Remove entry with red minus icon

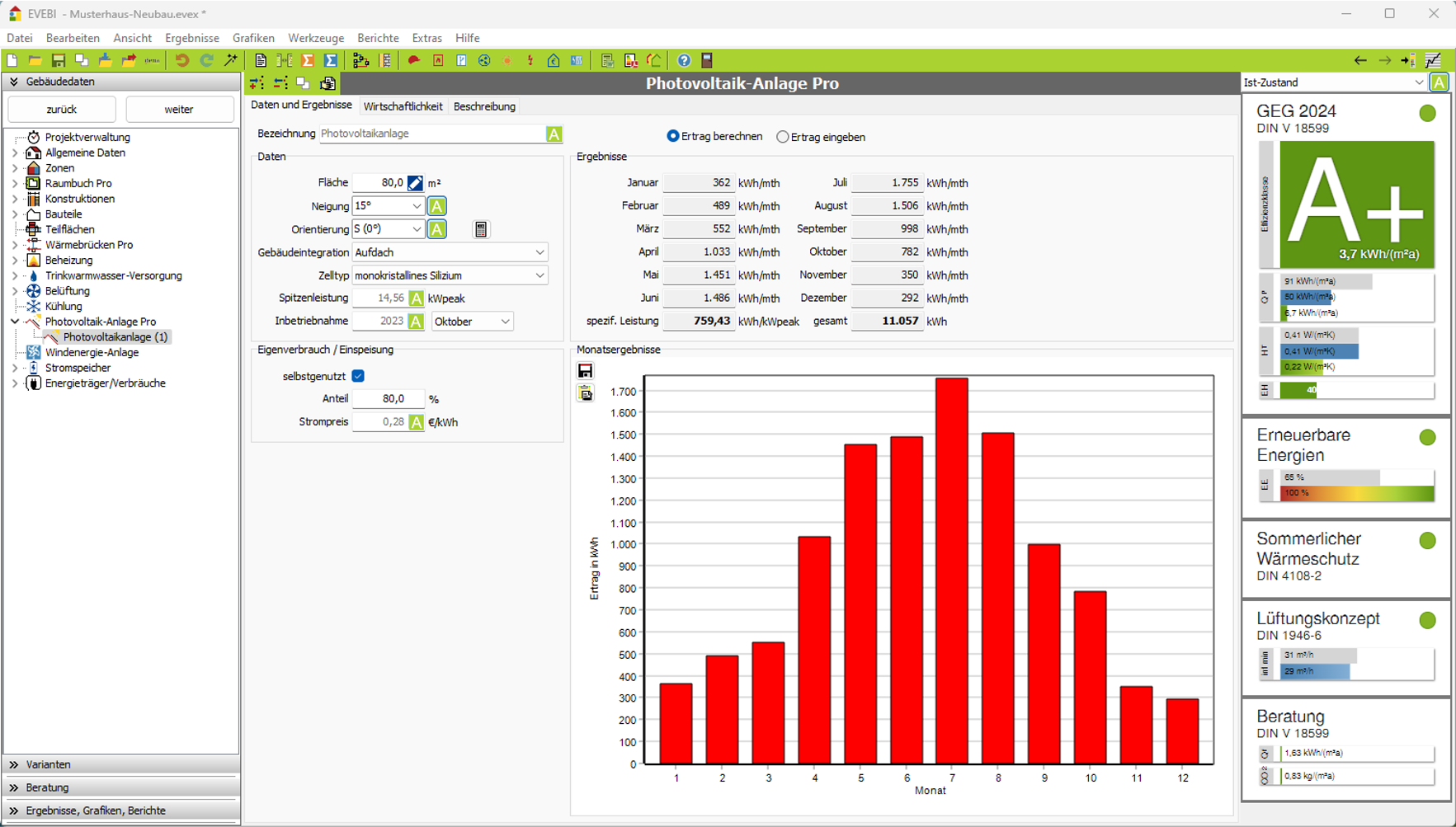point(280,83)
